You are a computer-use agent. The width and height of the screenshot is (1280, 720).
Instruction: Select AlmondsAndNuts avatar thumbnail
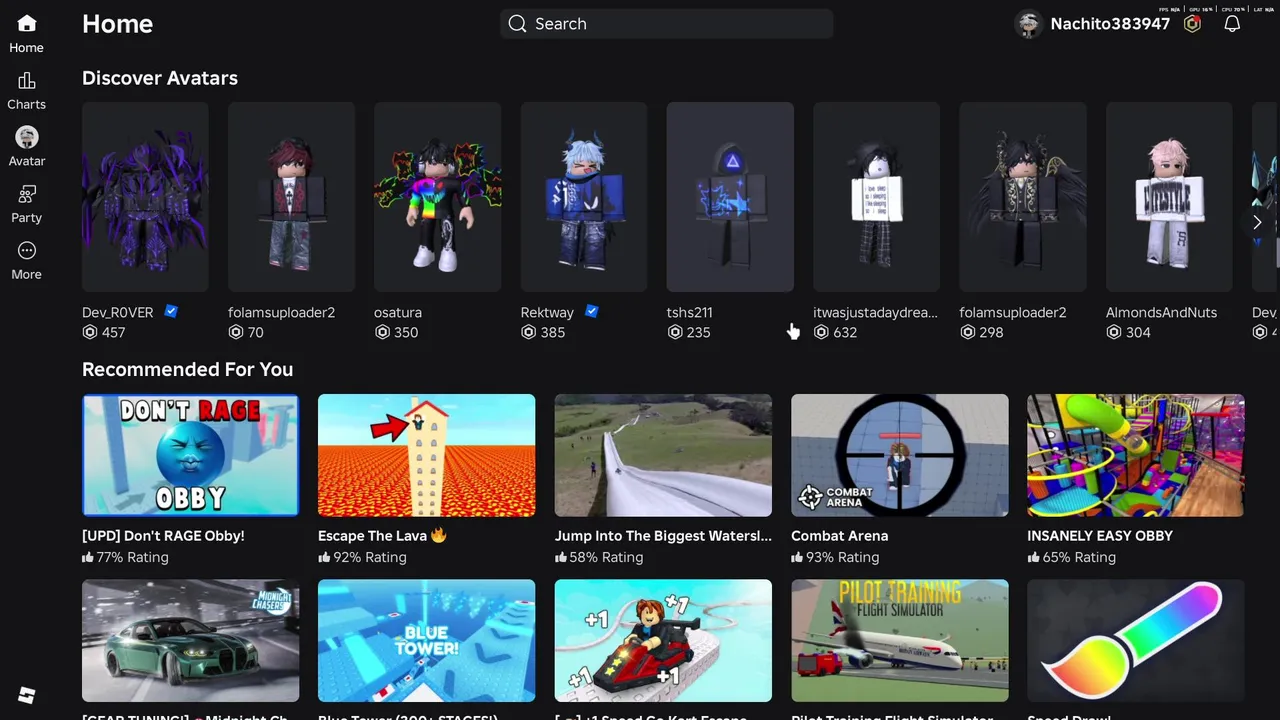click(1169, 197)
